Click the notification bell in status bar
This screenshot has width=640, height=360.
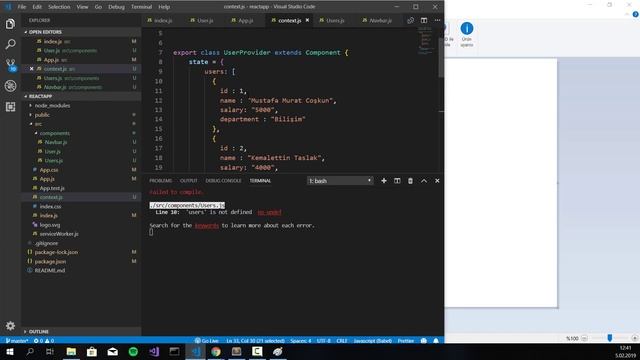pyautogui.click(x=436, y=340)
